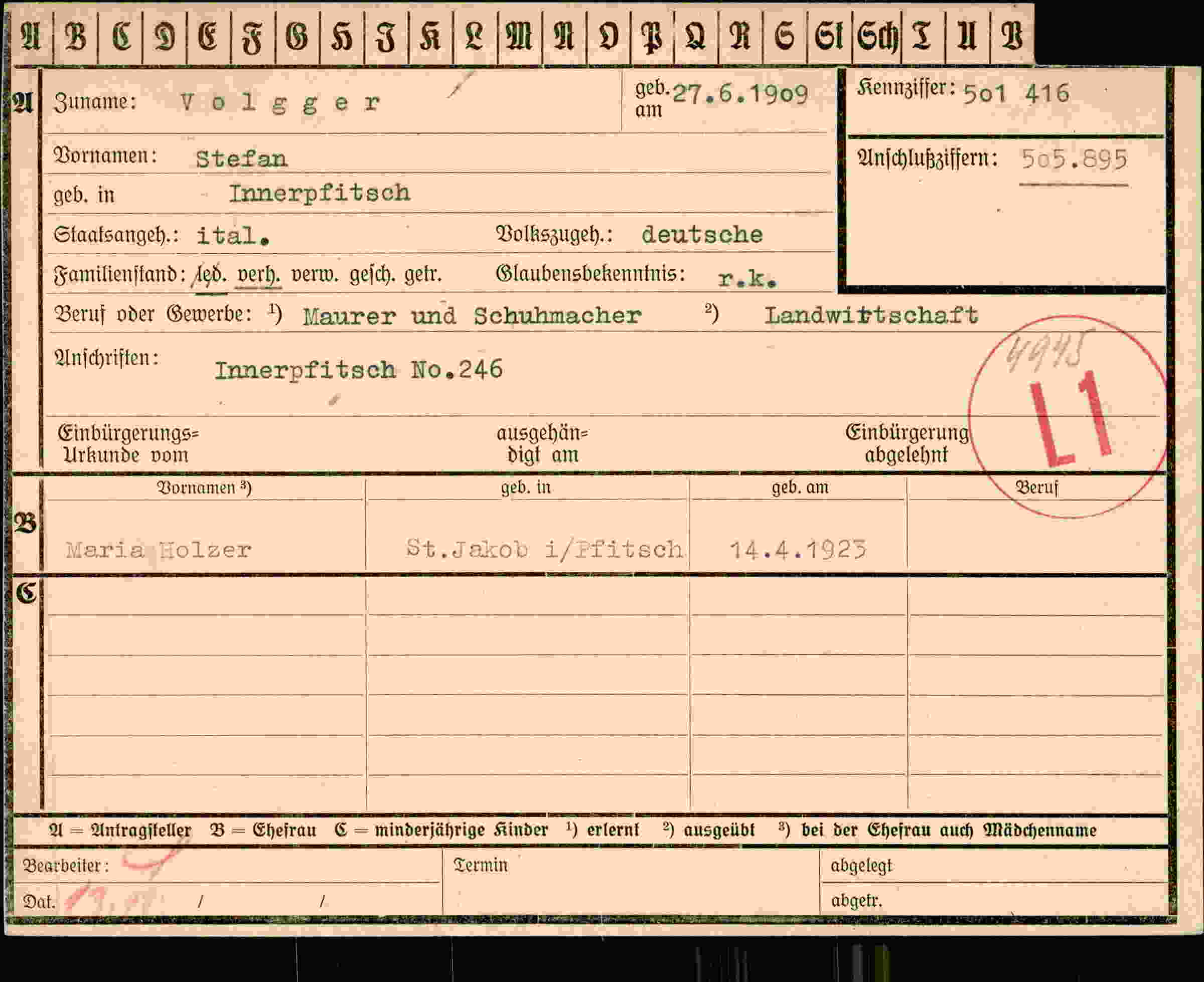Click the Anschriften field label

point(106,358)
